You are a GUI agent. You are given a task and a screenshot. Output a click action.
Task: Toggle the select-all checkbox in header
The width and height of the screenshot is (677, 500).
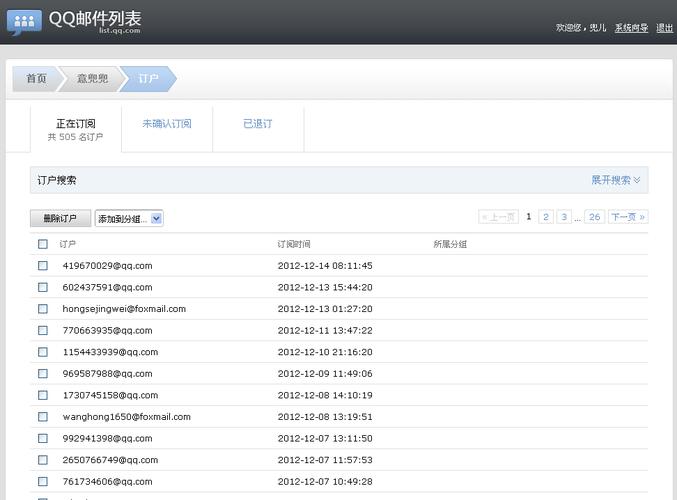pos(43,244)
